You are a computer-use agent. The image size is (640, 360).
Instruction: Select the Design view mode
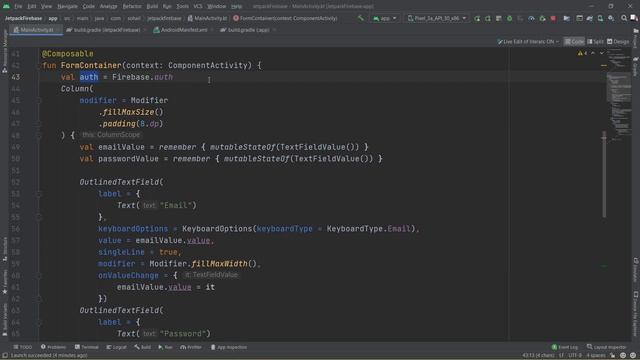(x=618, y=42)
